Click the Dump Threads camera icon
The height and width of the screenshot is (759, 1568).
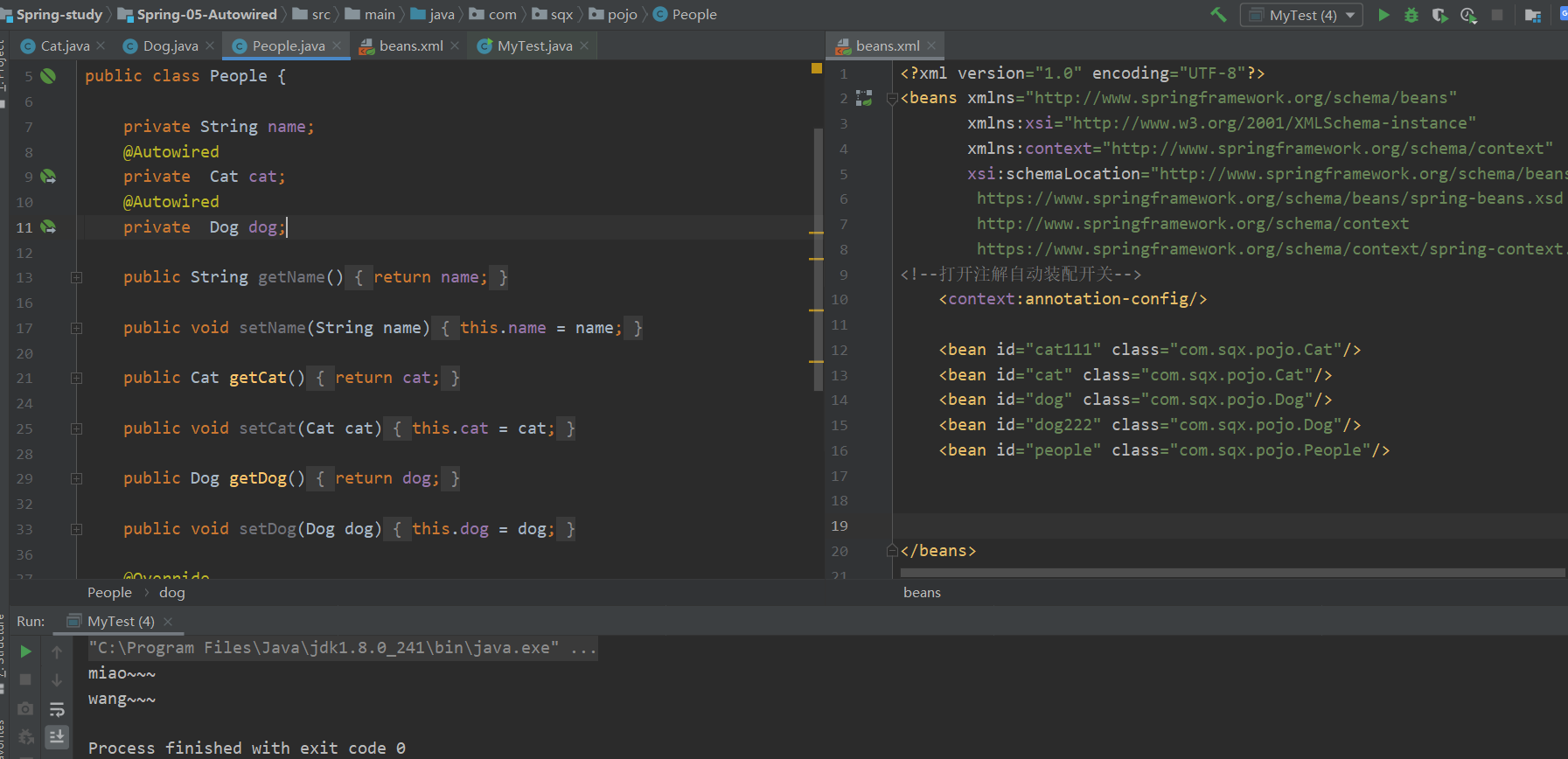point(25,708)
